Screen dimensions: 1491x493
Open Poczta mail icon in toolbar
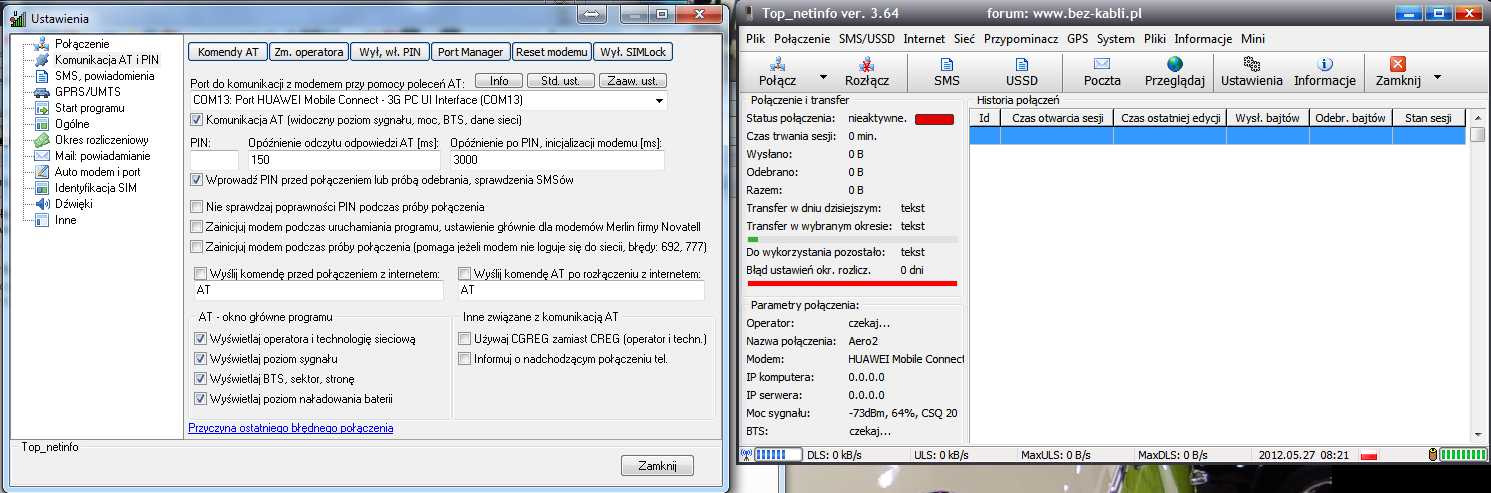tap(1102, 64)
